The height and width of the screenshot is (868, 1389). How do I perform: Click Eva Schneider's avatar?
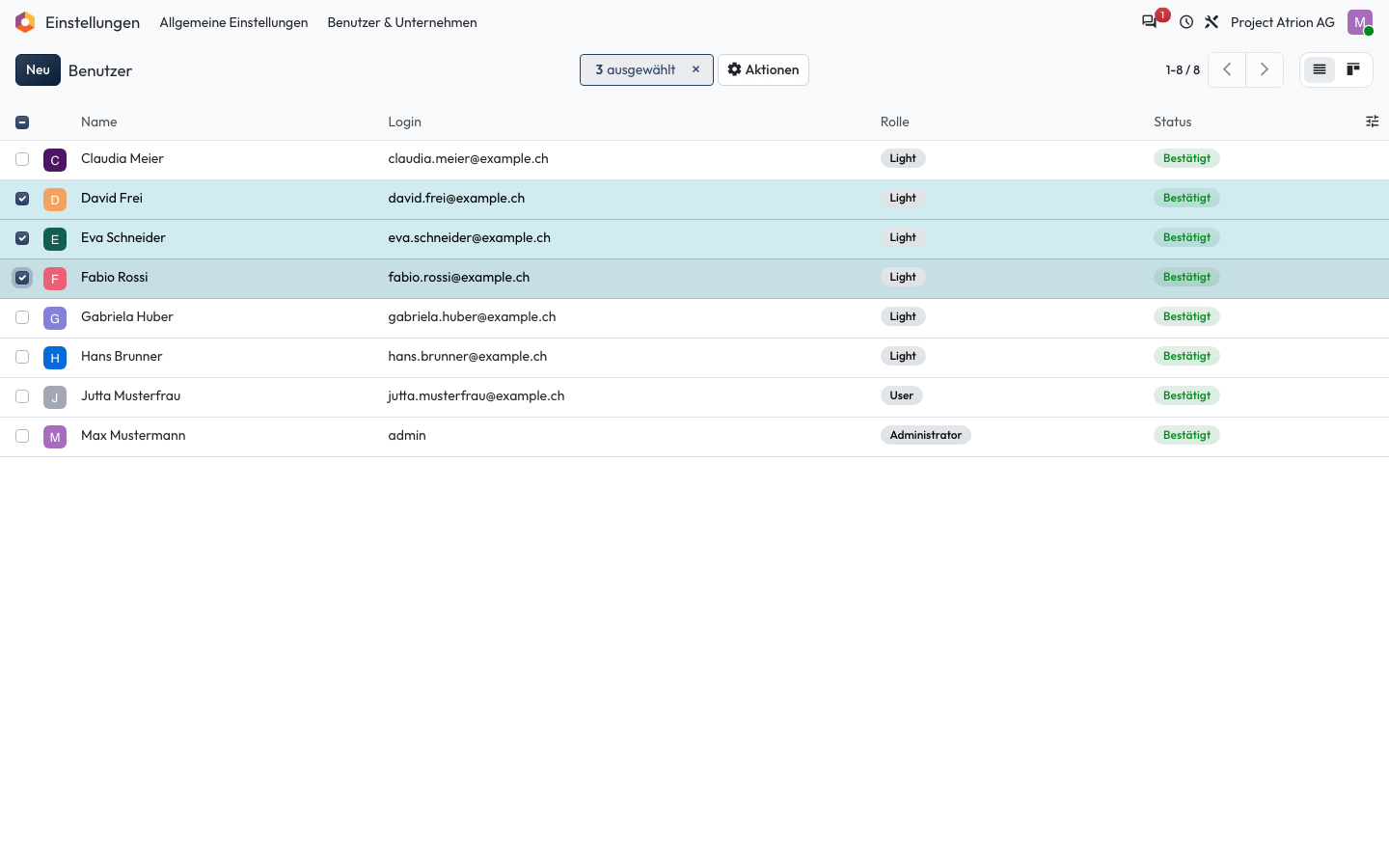click(55, 239)
